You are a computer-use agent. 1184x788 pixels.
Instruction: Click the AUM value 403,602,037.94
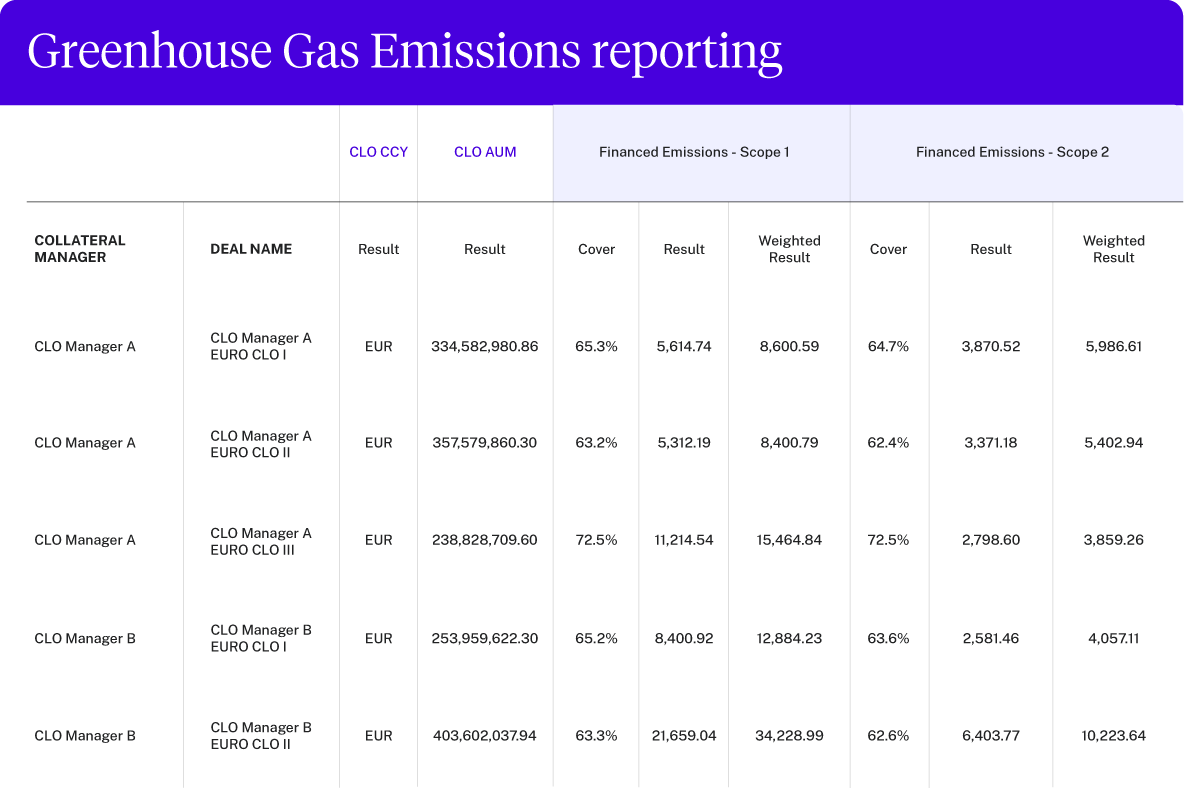[485, 736]
